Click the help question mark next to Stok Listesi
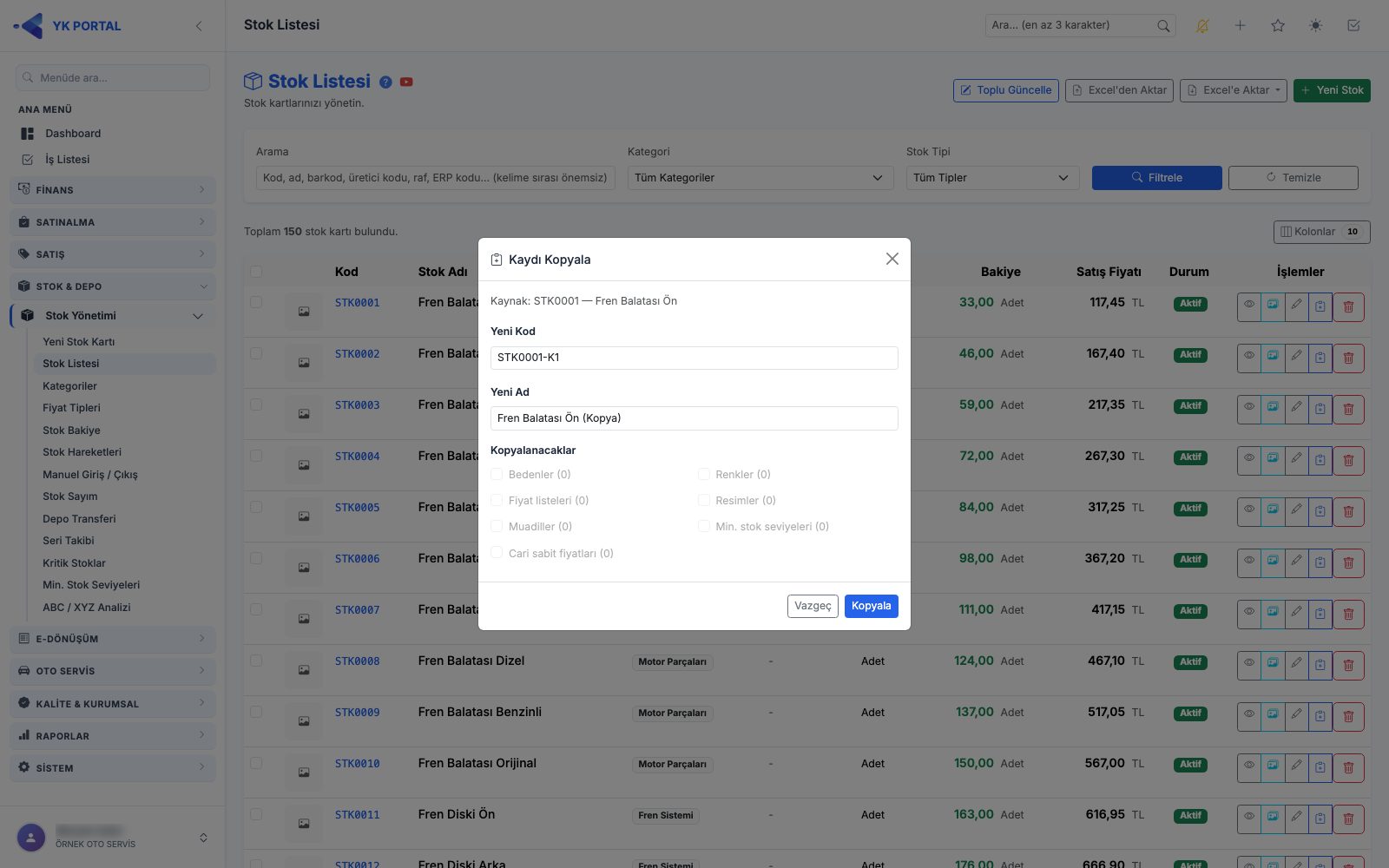Image resolution: width=1389 pixels, height=868 pixels. [385, 82]
